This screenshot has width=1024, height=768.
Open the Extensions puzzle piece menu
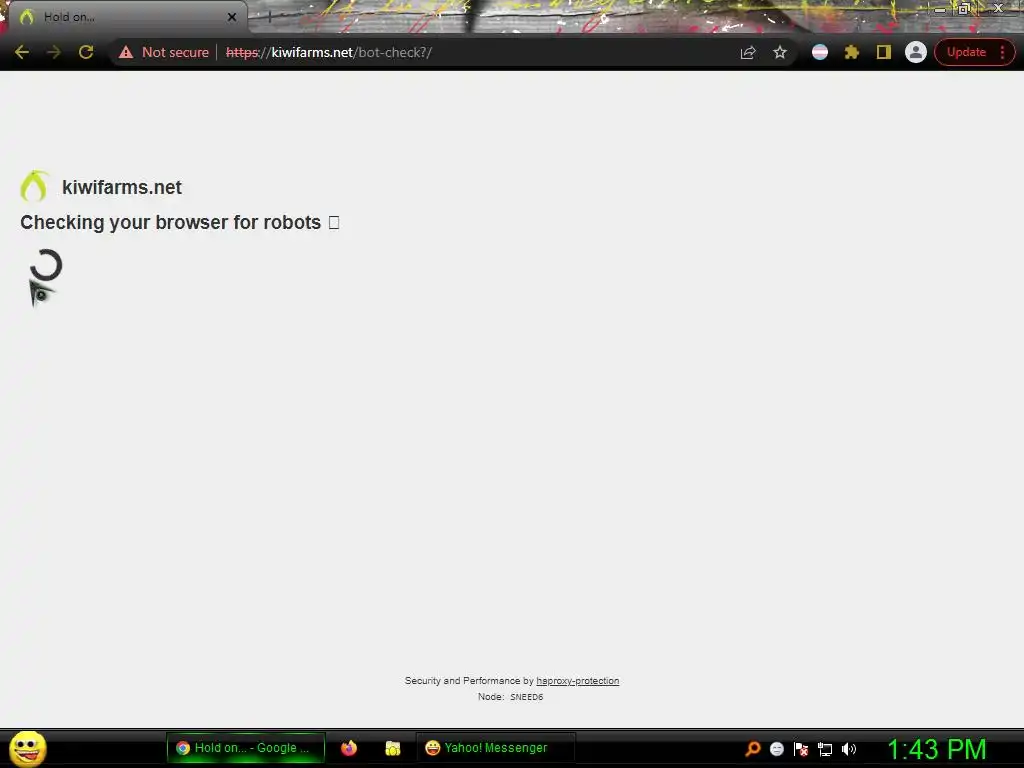[852, 52]
